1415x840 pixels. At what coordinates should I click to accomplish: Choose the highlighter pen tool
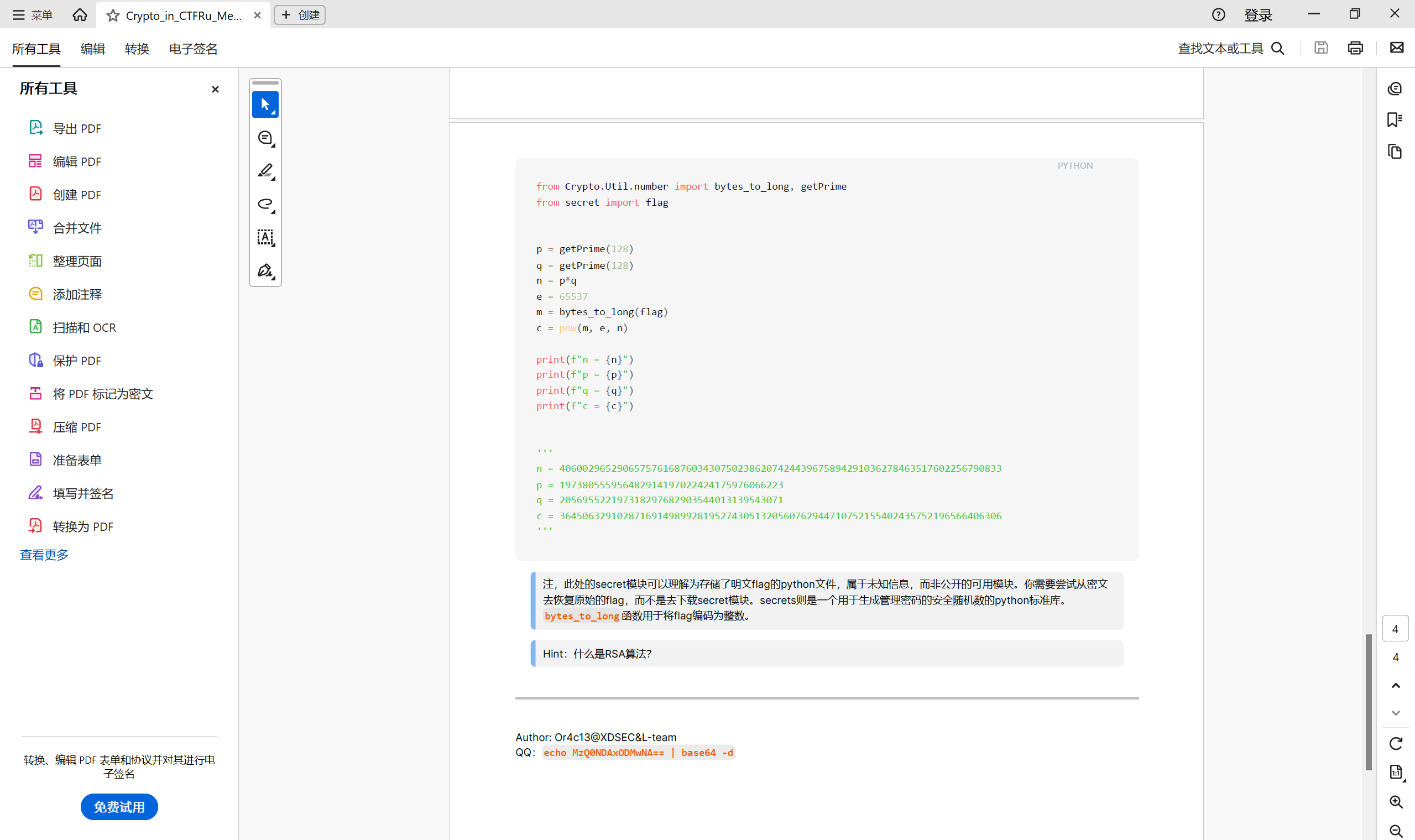265,170
